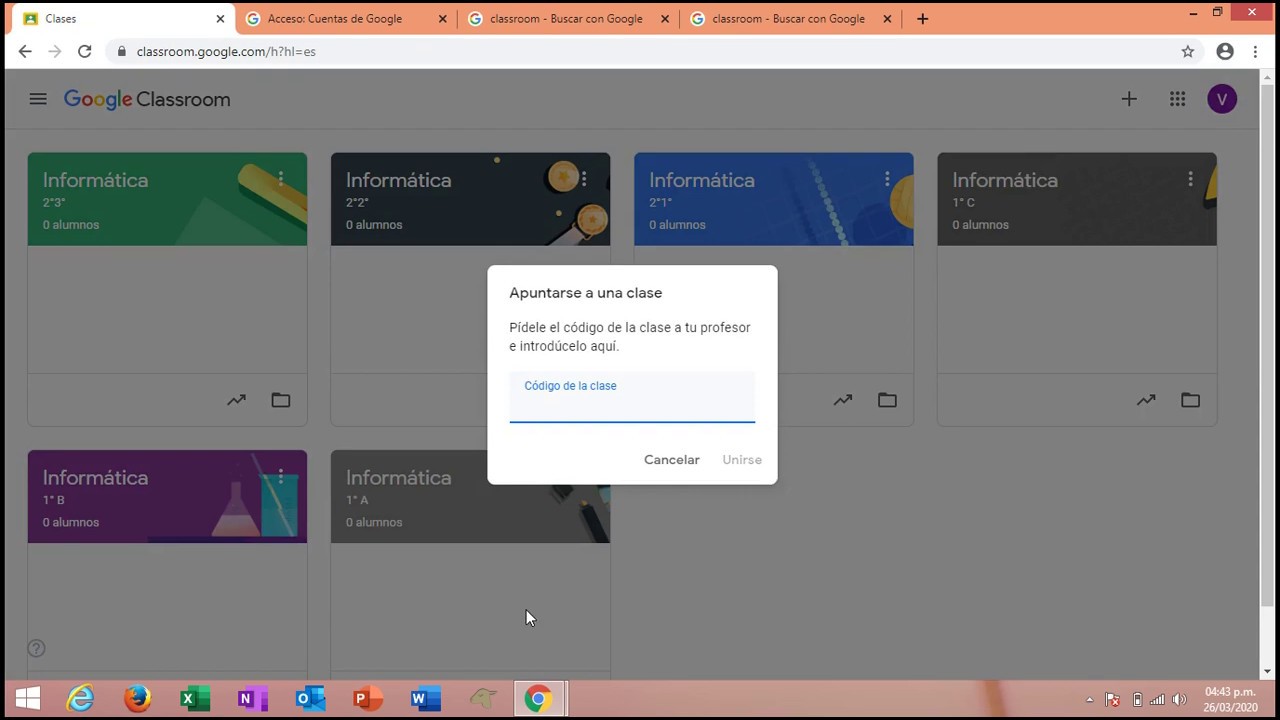The image size is (1280, 720).
Task: Reload the Classroom page
Action: coord(85,51)
